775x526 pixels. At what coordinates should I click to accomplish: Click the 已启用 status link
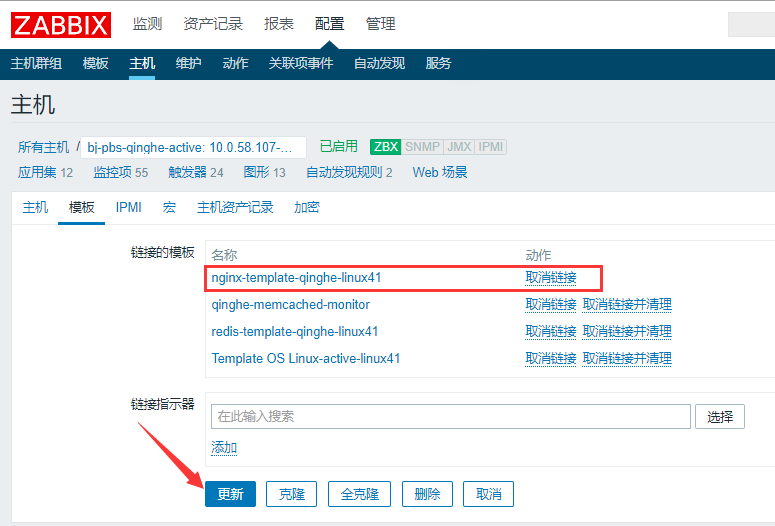[x=339, y=146]
